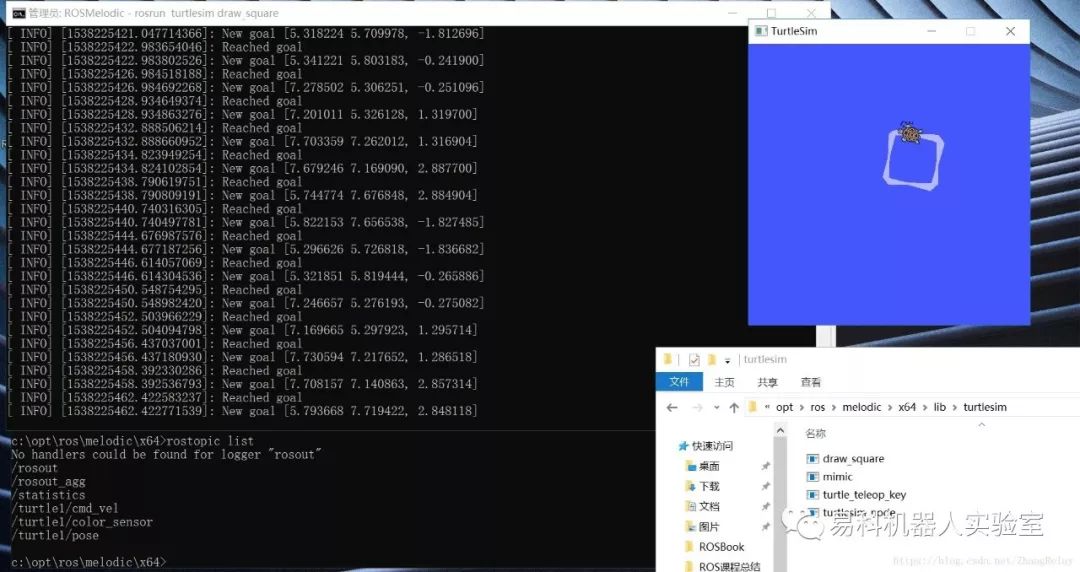Select the turtle_teleop_key file name

864,495
